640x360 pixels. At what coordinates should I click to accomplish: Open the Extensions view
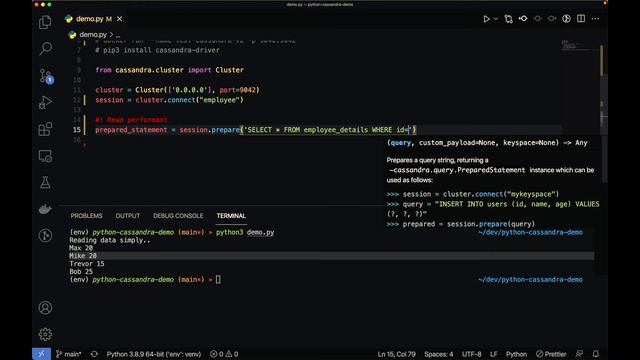coord(45,129)
